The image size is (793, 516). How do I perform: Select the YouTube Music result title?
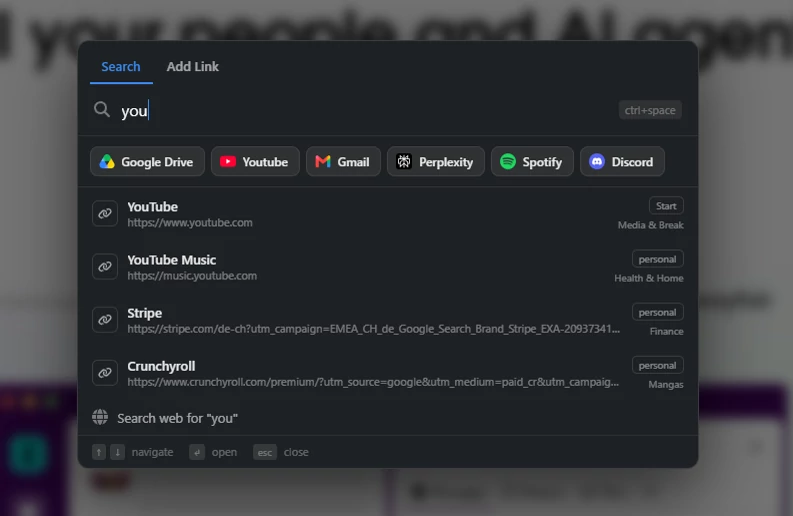coord(172,260)
